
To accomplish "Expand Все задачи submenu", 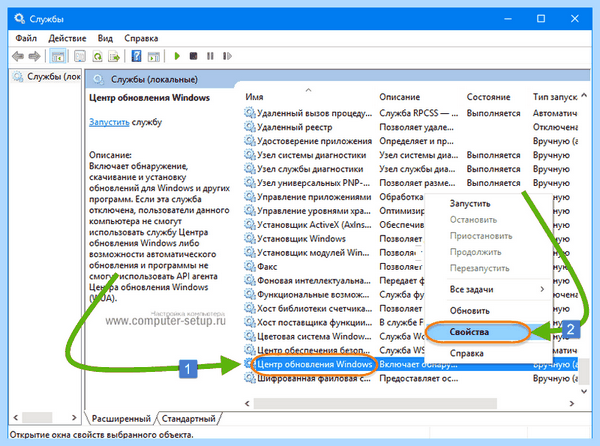I will 489,290.
